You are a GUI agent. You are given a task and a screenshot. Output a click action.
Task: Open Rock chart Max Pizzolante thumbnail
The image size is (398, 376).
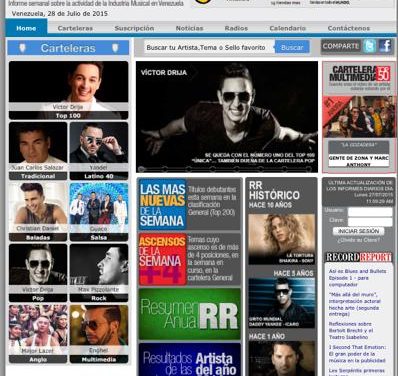click(99, 273)
